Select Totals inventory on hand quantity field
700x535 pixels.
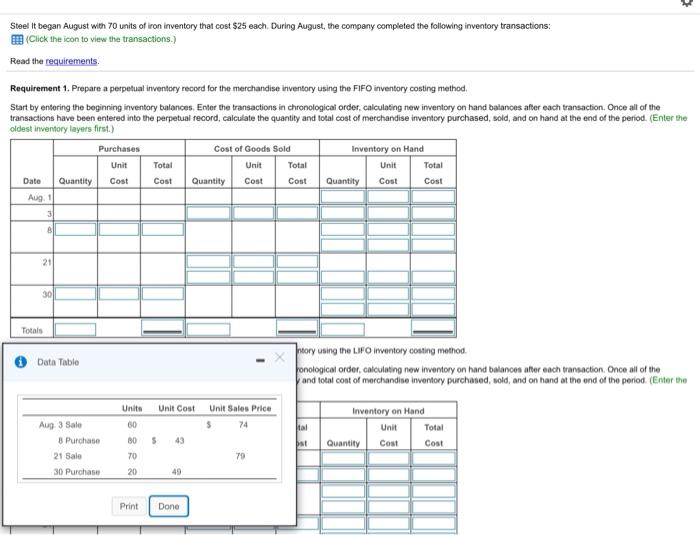click(x=342, y=330)
